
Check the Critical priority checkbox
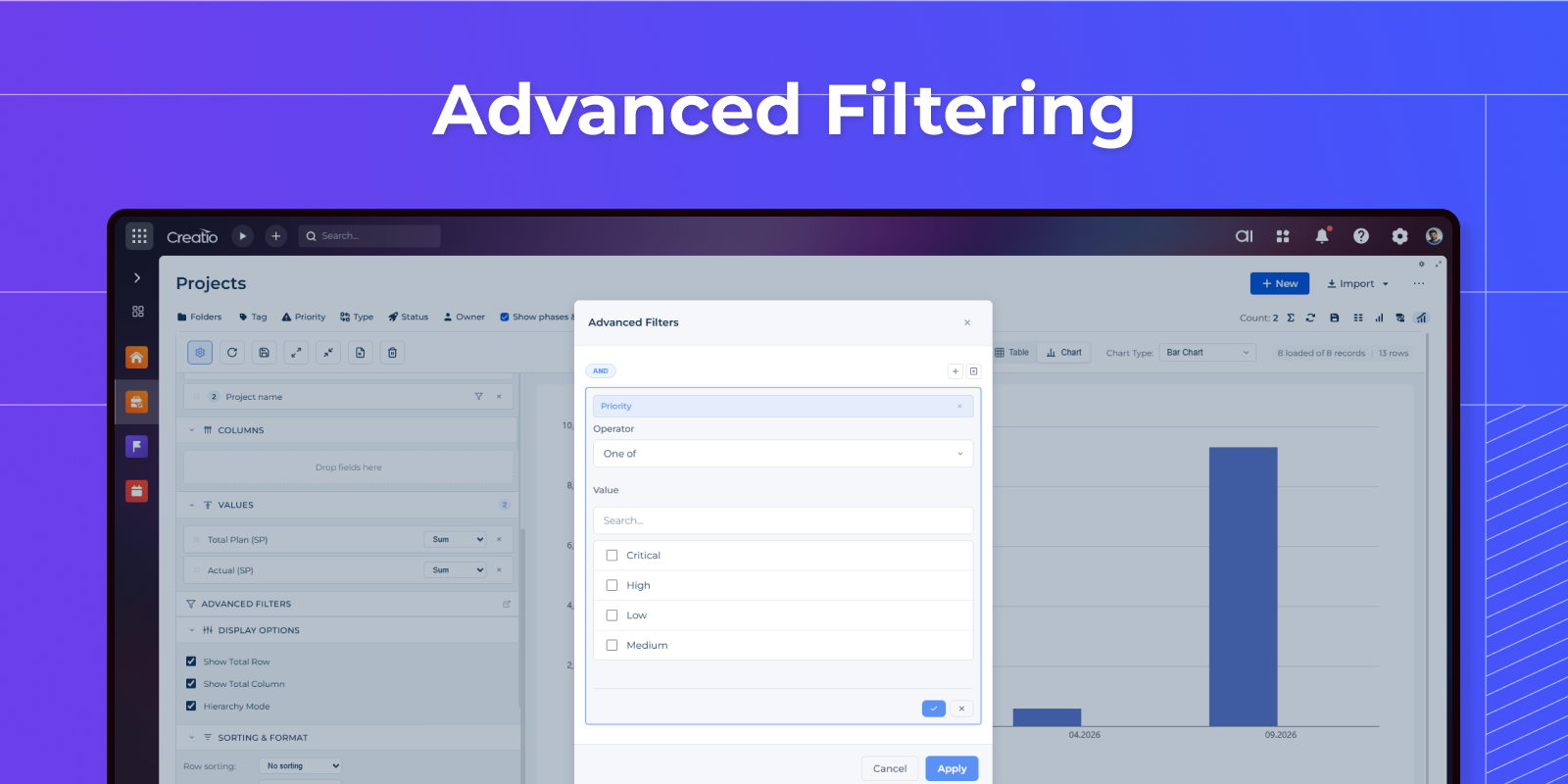click(x=612, y=556)
